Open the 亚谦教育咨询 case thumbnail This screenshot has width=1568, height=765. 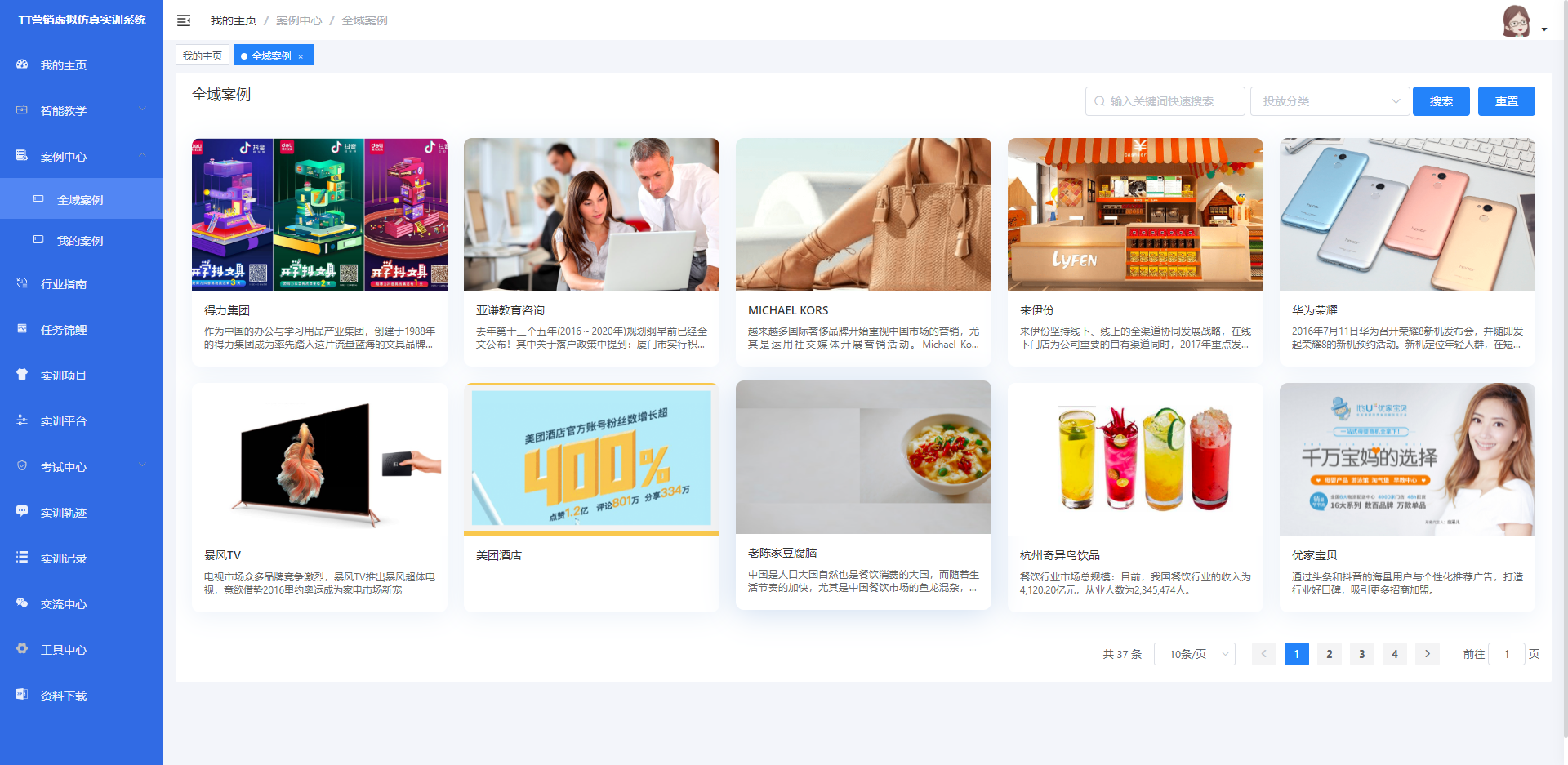[x=591, y=215]
